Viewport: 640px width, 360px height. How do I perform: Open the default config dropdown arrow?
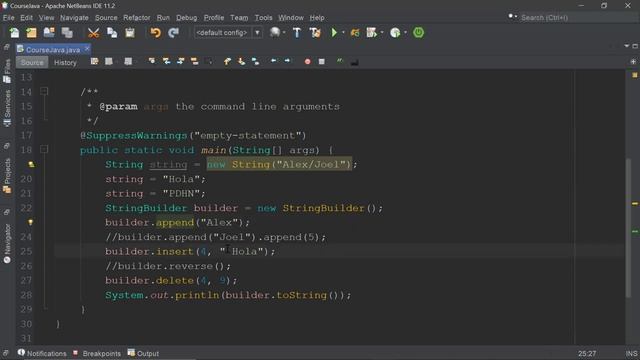pyautogui.click(x=257, y=32)
